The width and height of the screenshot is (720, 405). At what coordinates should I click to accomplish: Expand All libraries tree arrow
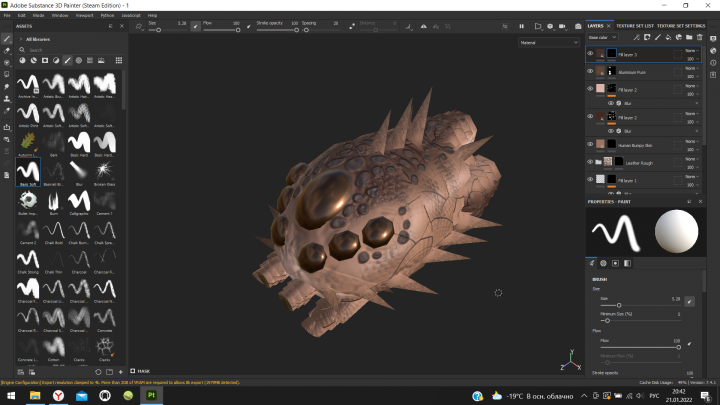tap(21, 39)
